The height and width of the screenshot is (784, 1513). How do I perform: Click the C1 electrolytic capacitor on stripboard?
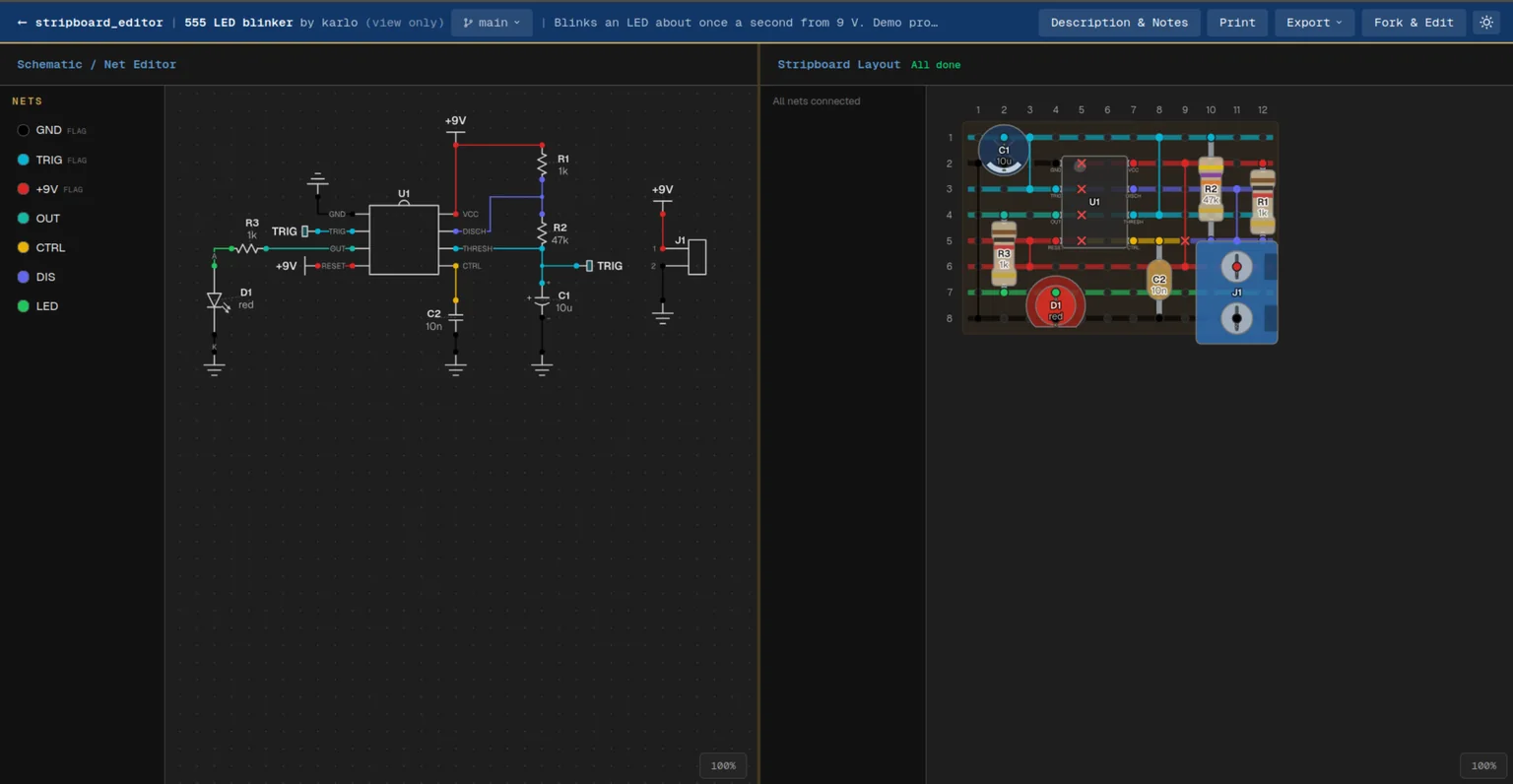(x=1004, y=151)
